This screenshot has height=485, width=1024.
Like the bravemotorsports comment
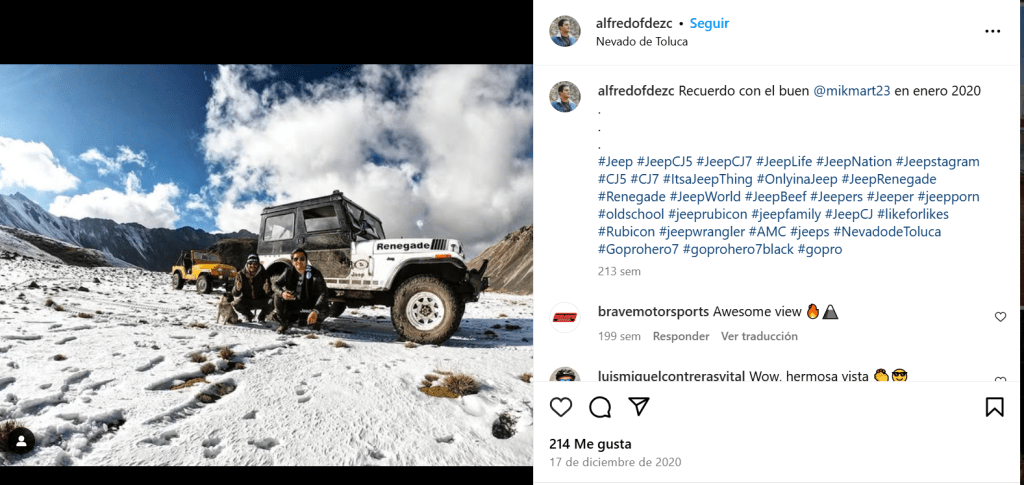pyautogui.click(x=1000, y=317)
